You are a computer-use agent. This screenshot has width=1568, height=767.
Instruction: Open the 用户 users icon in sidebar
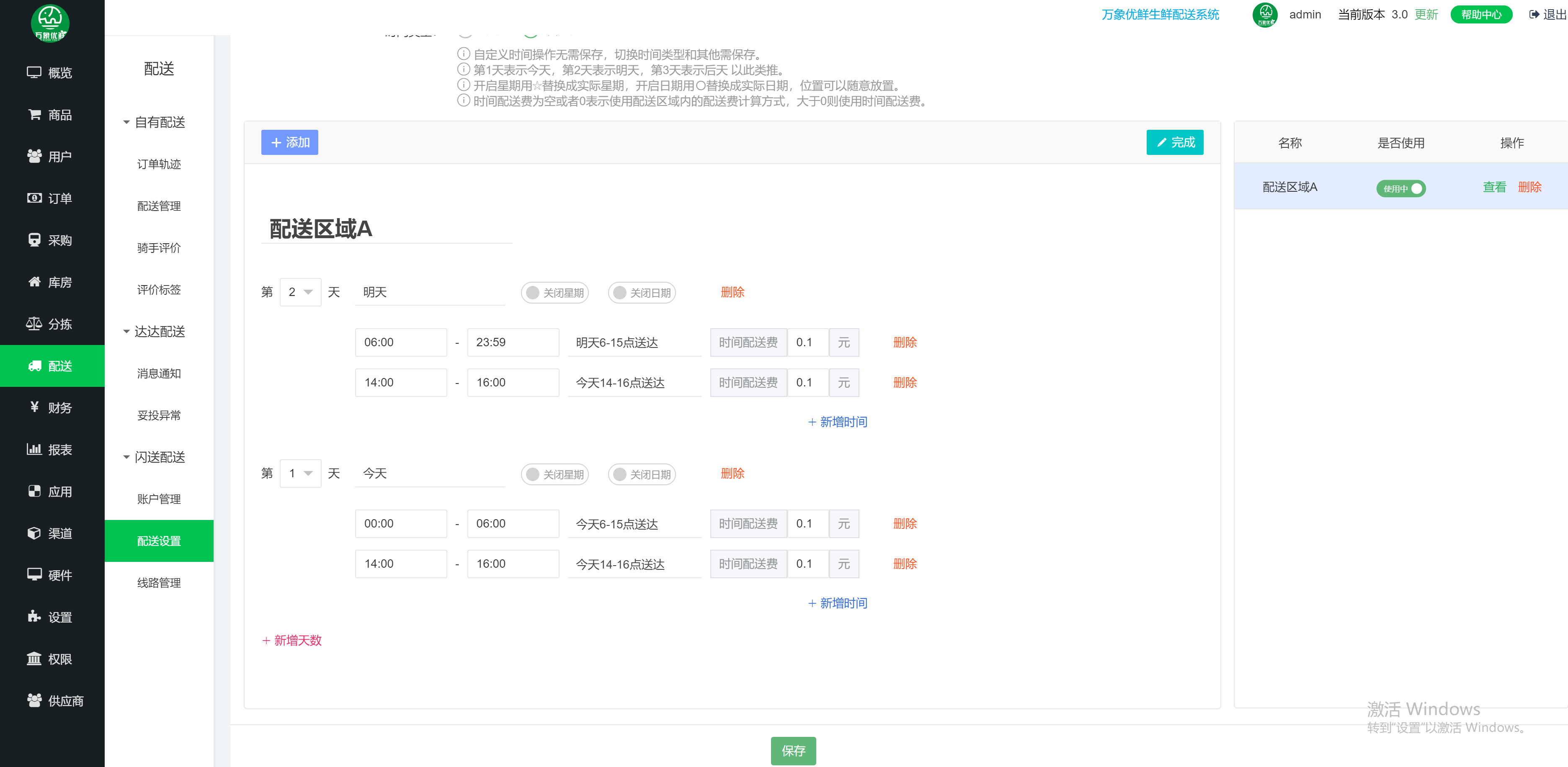[34, 157]
